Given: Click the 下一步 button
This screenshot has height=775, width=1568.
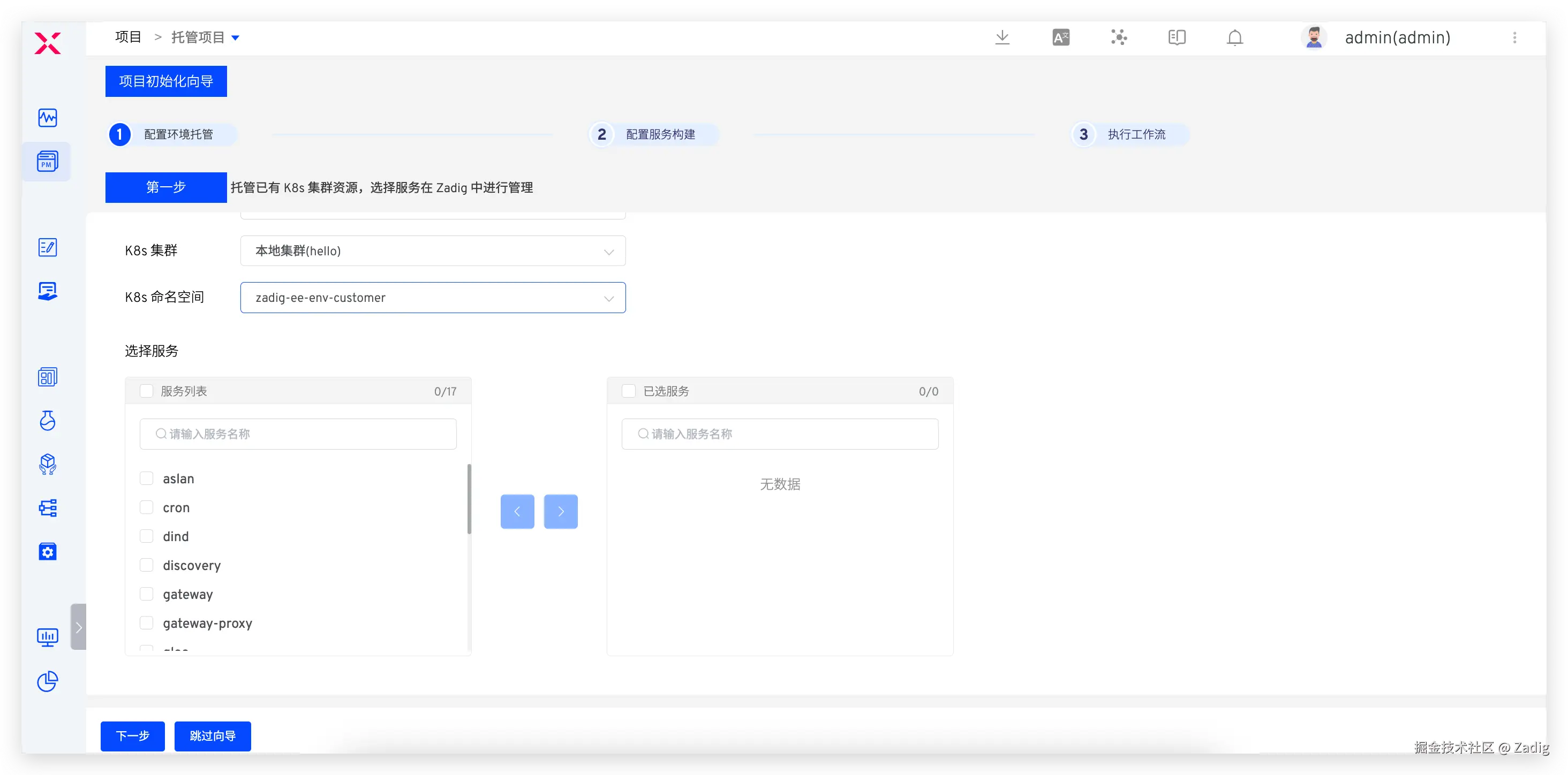Looking at the screenshot, I should click(133, 736).
